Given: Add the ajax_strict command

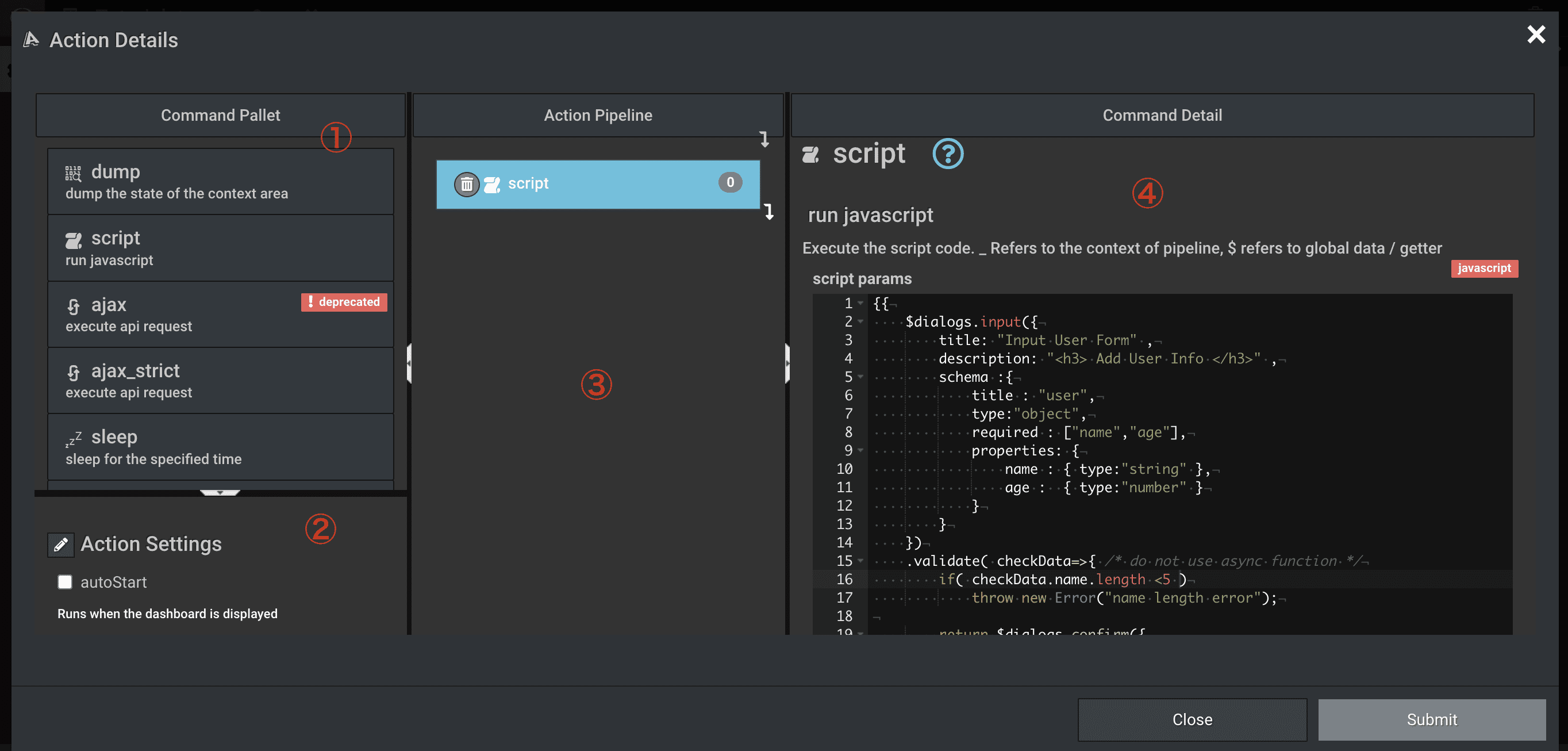Looking at the screenshot, I should tap(220, 381).
